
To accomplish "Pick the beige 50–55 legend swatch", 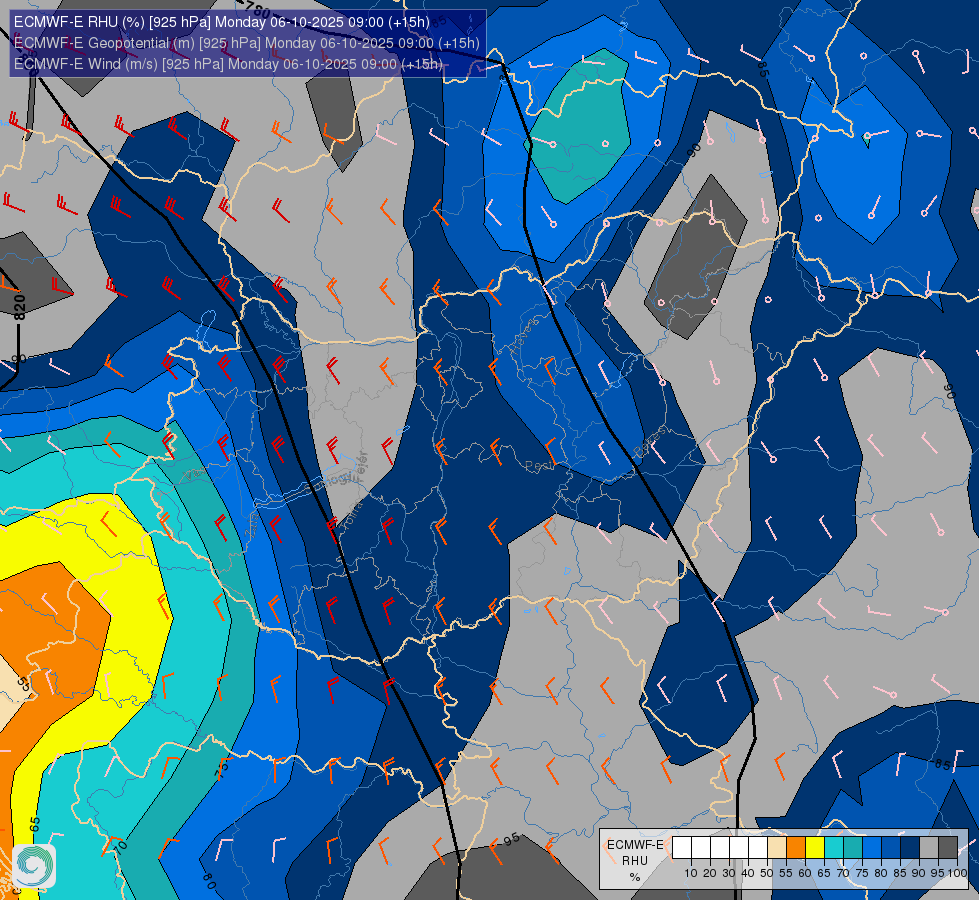I will (x=777, y=848).
